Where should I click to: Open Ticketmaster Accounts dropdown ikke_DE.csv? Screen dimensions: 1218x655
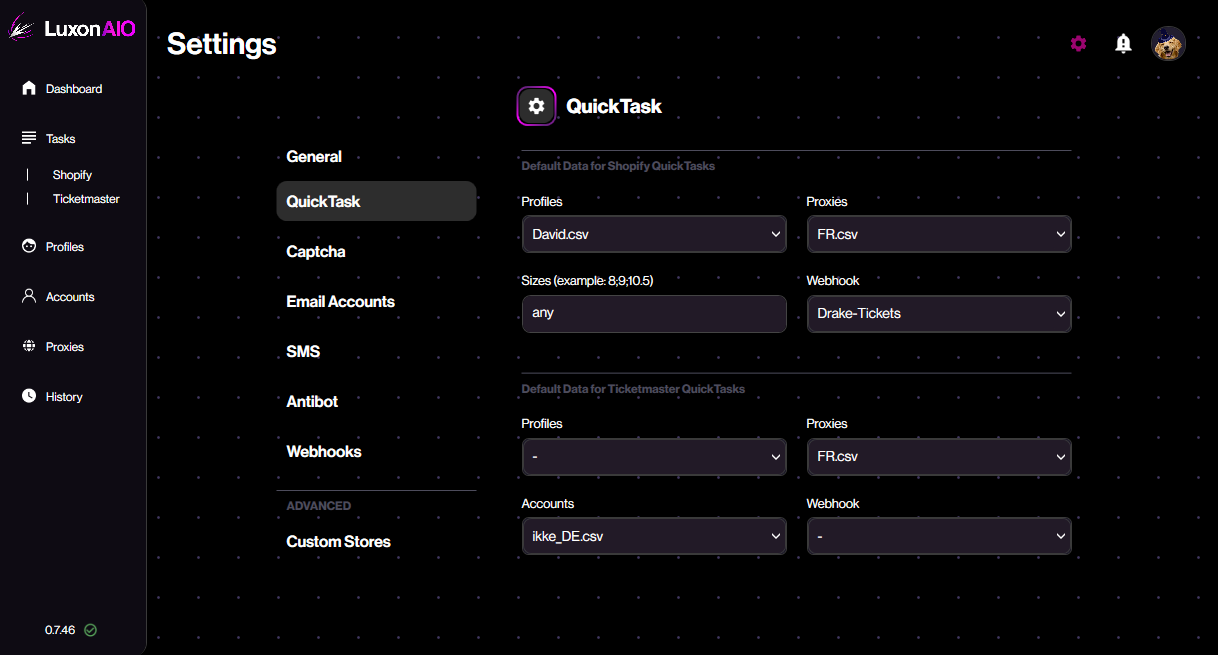coord(654,536)
